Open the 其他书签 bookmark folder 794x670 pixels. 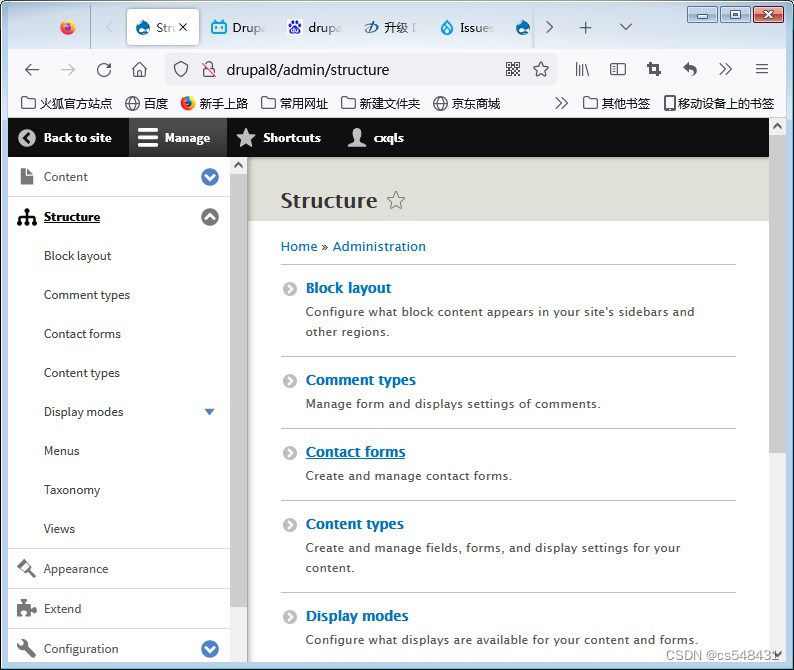(616, 103)
